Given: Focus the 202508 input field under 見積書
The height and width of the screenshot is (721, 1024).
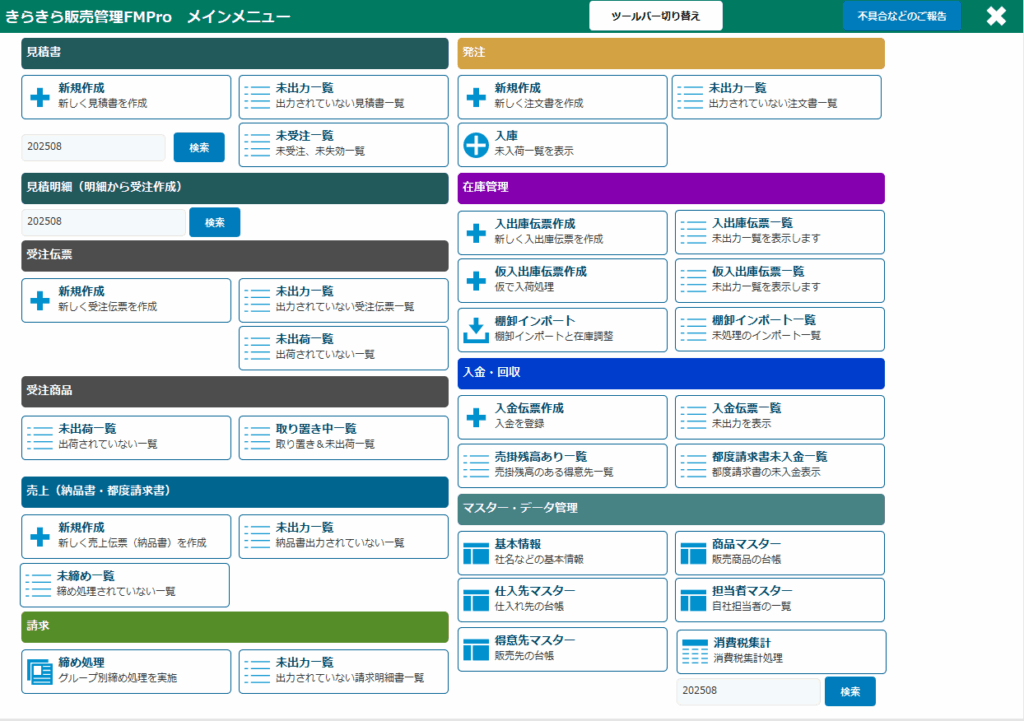Looking at the screenshot, I should 93,147.
